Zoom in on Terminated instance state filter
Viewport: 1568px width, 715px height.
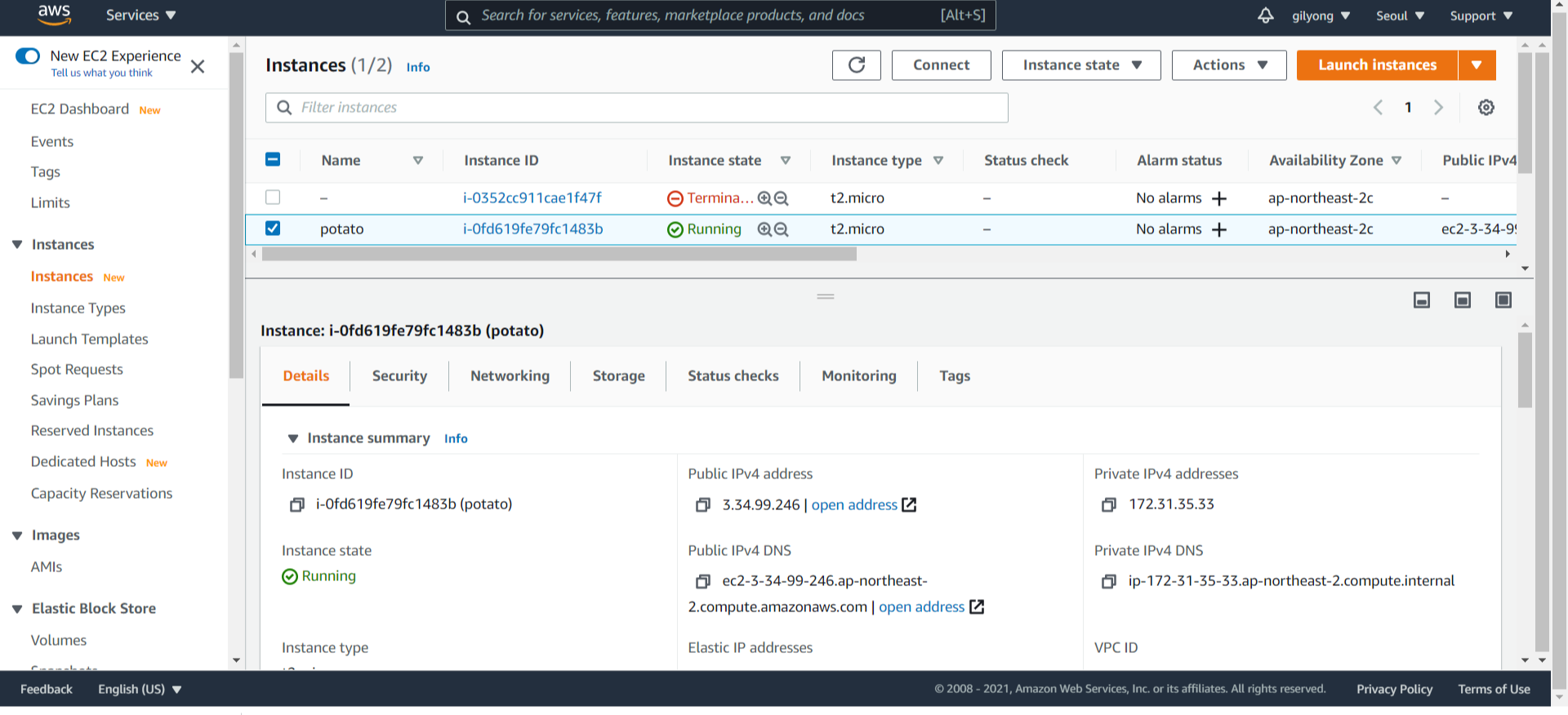[x=764, y=198]
